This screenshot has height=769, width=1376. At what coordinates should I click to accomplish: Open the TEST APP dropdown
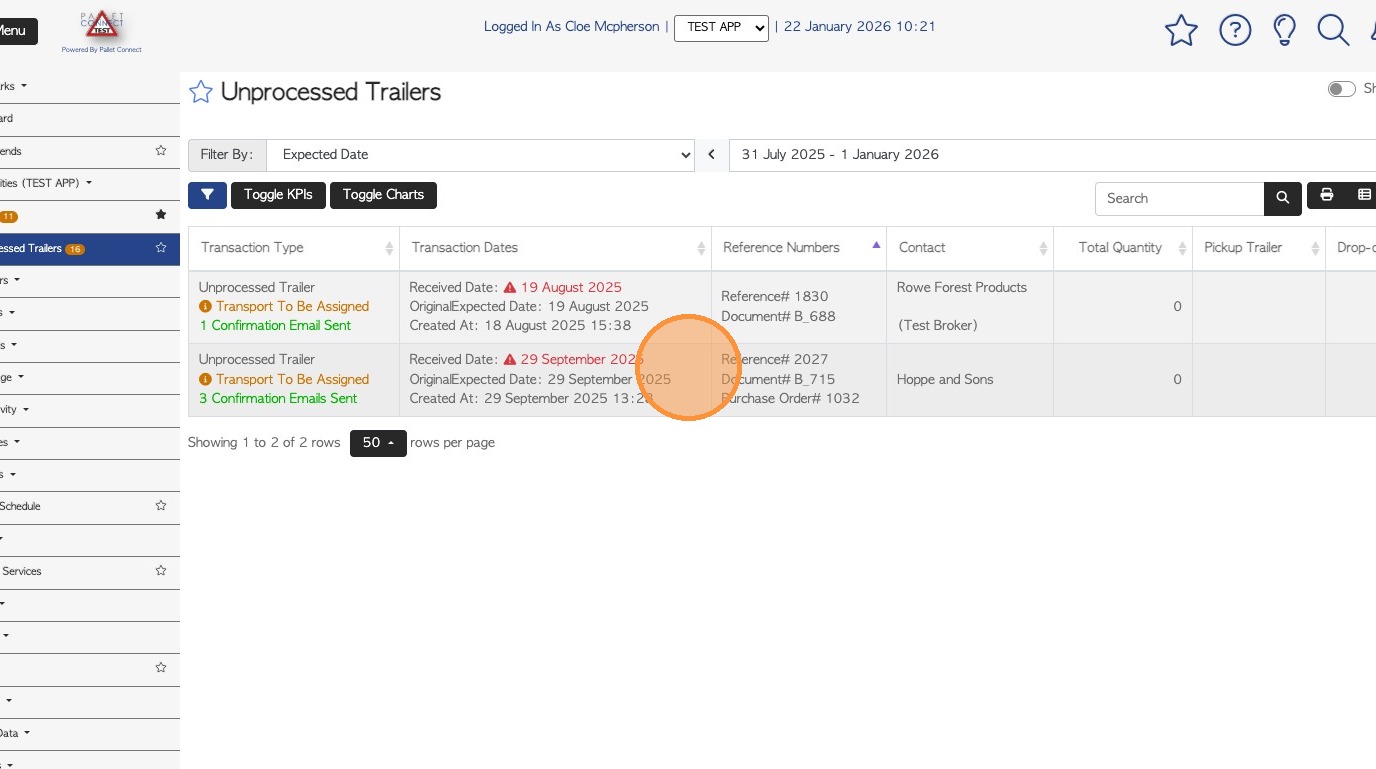coord(721,27)
